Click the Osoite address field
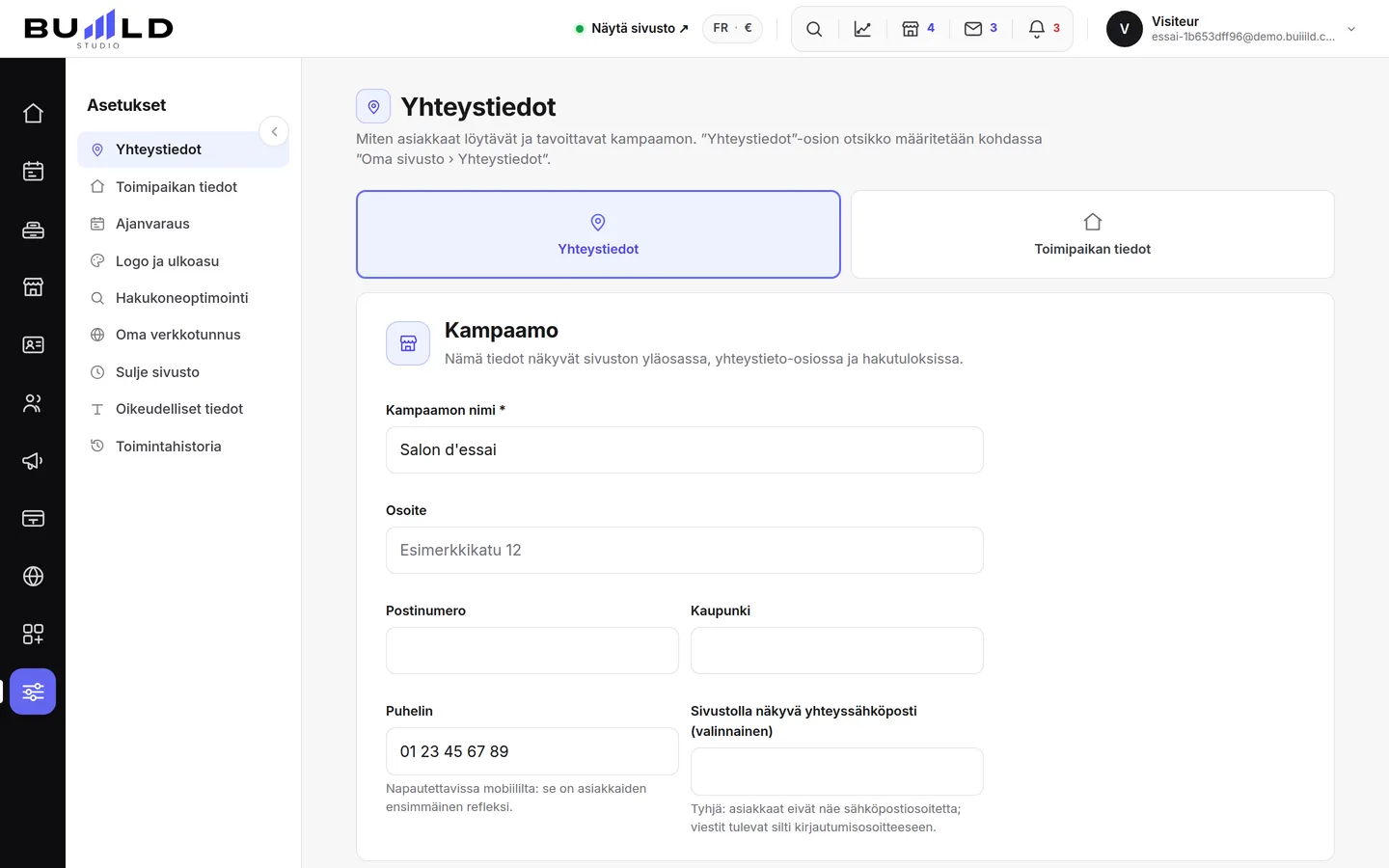Image resolution: width=1389 pixels, height=868 pixels. click(x=685, y=550)
